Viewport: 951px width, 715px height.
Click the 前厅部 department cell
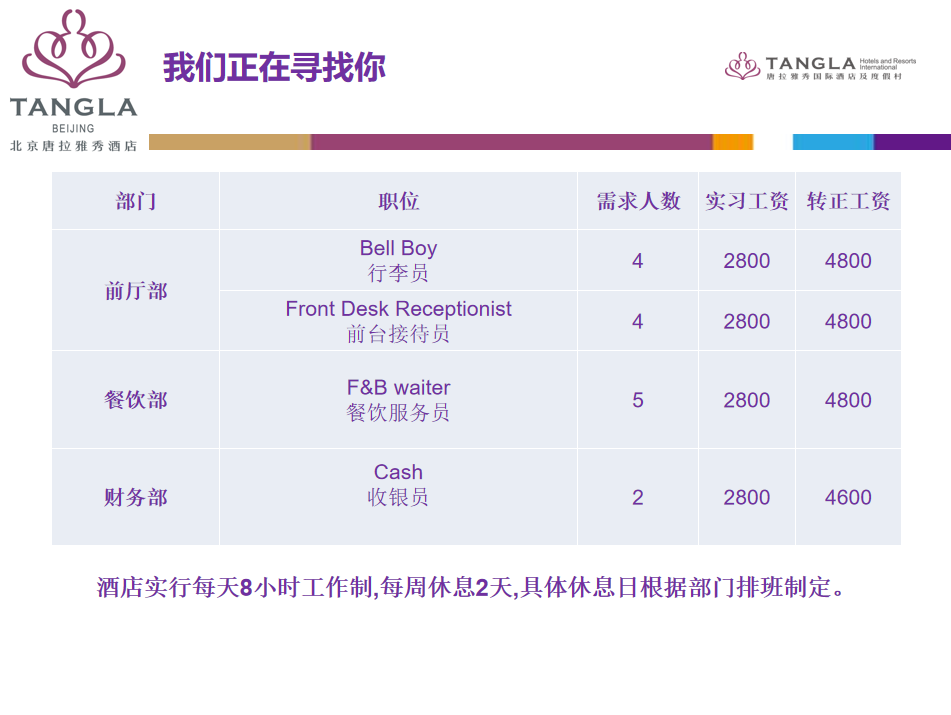[x=136, y=291]
